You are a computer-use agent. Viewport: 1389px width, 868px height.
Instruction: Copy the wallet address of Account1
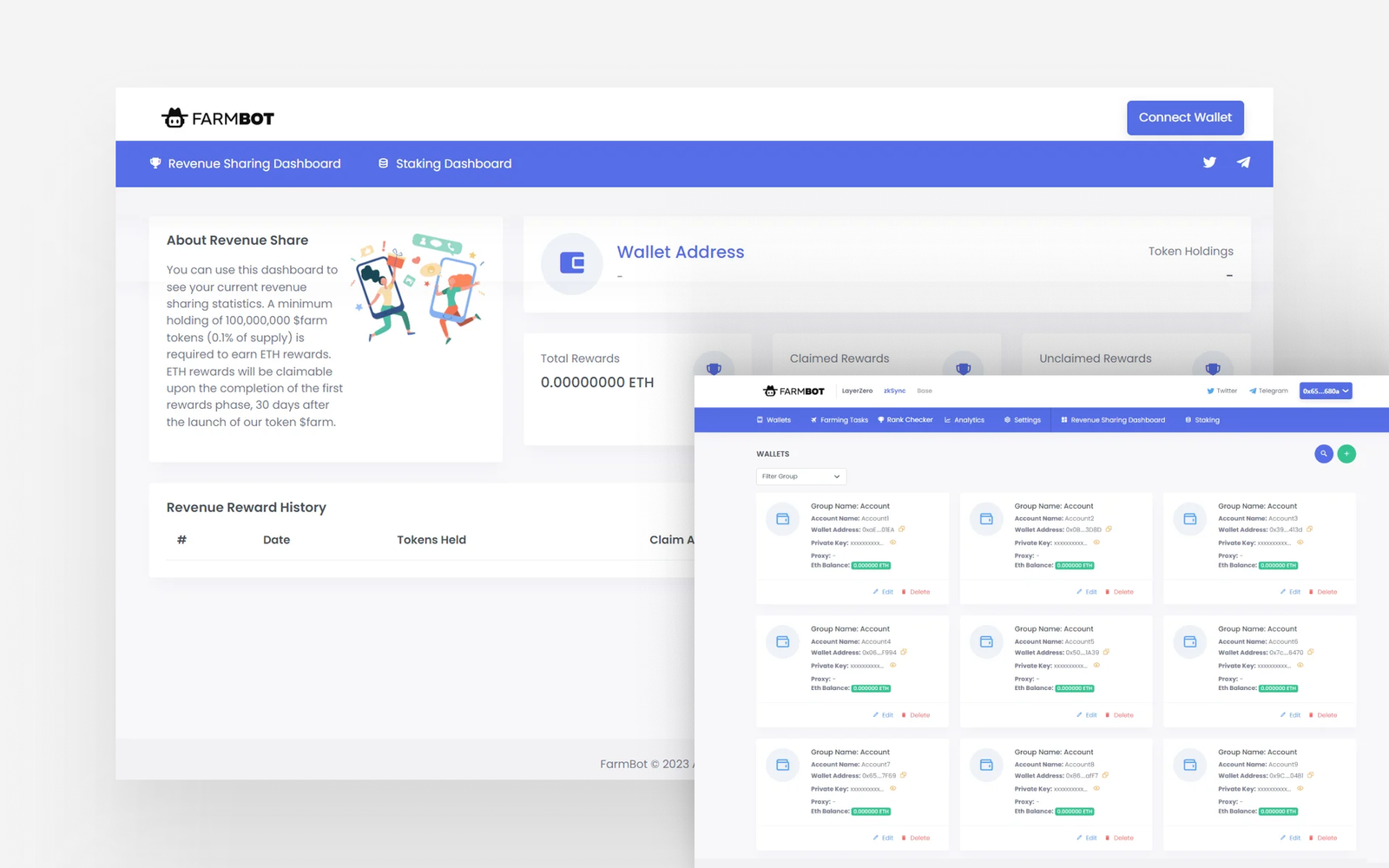pos(902,529)
